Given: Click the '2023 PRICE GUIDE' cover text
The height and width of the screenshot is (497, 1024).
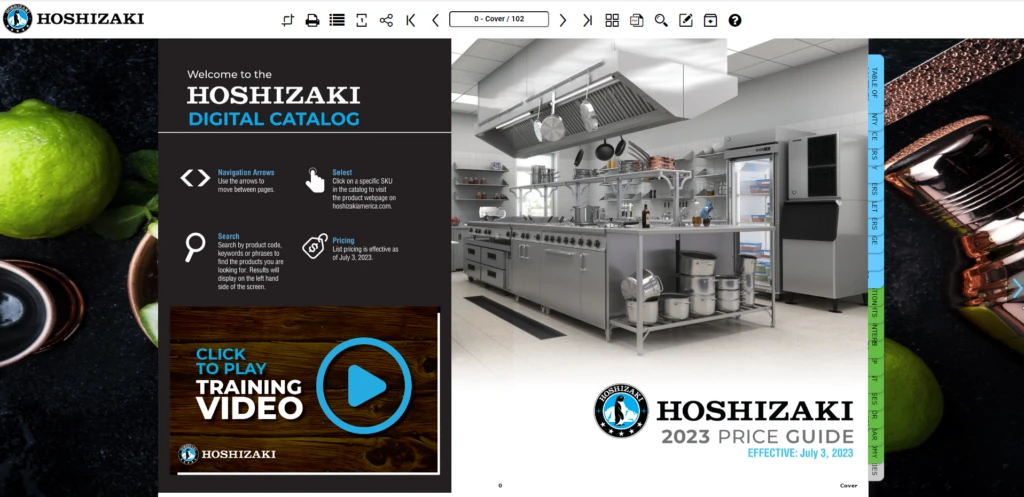Looking at the screenshot, I should 758,437.
